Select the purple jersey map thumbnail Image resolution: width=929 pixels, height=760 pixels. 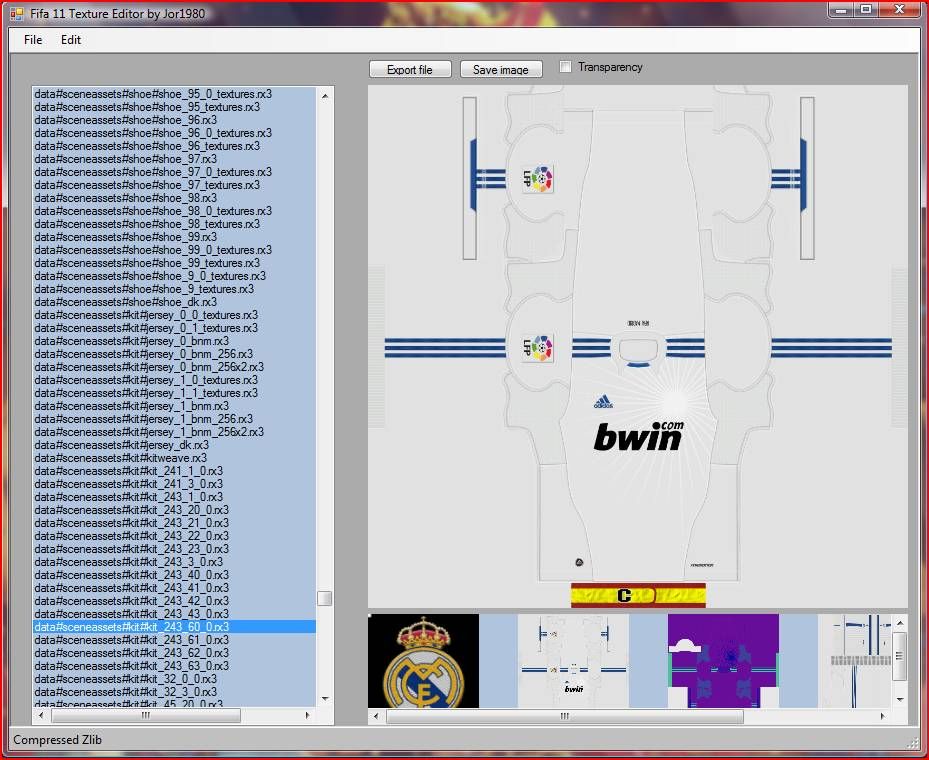coord(723,661)
